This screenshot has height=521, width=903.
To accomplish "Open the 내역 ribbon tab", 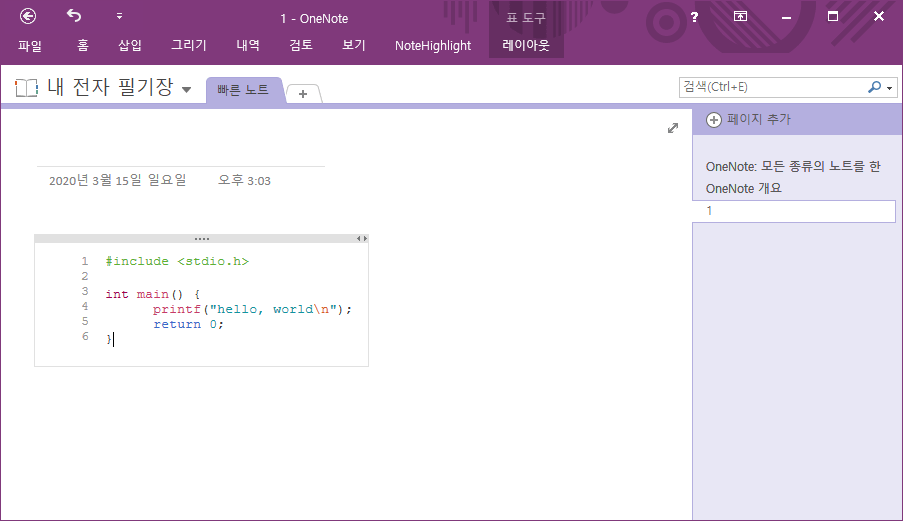I will pyautogui.click(x=248, y=45).
